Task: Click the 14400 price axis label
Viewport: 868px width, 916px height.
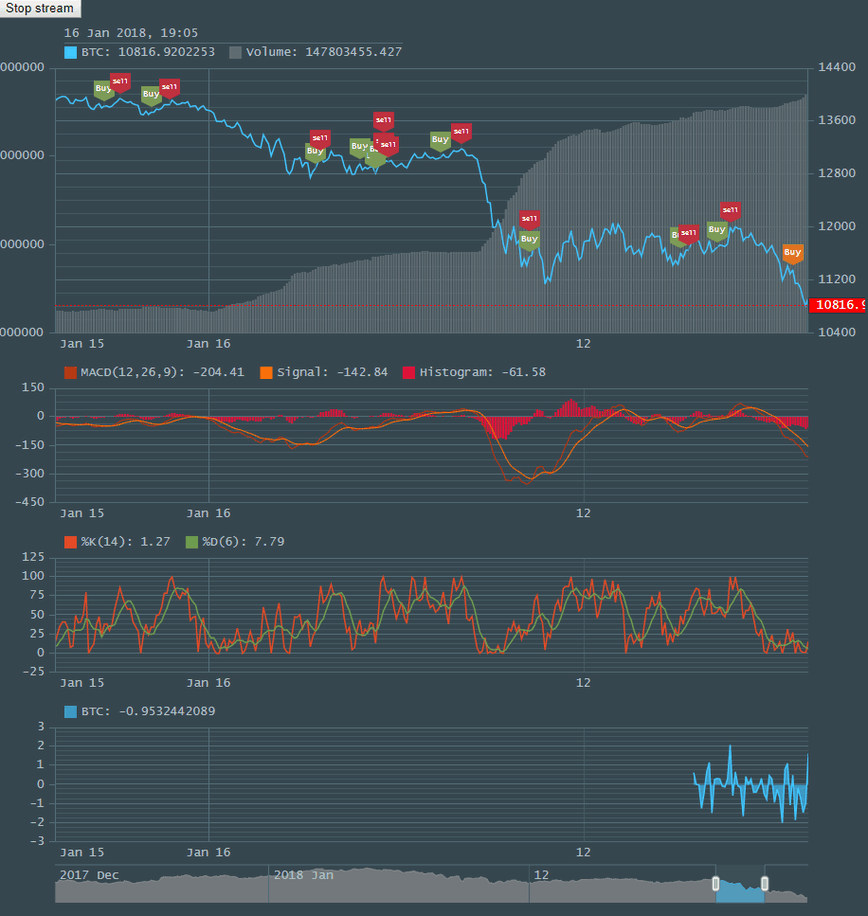Action: [836, 67]
